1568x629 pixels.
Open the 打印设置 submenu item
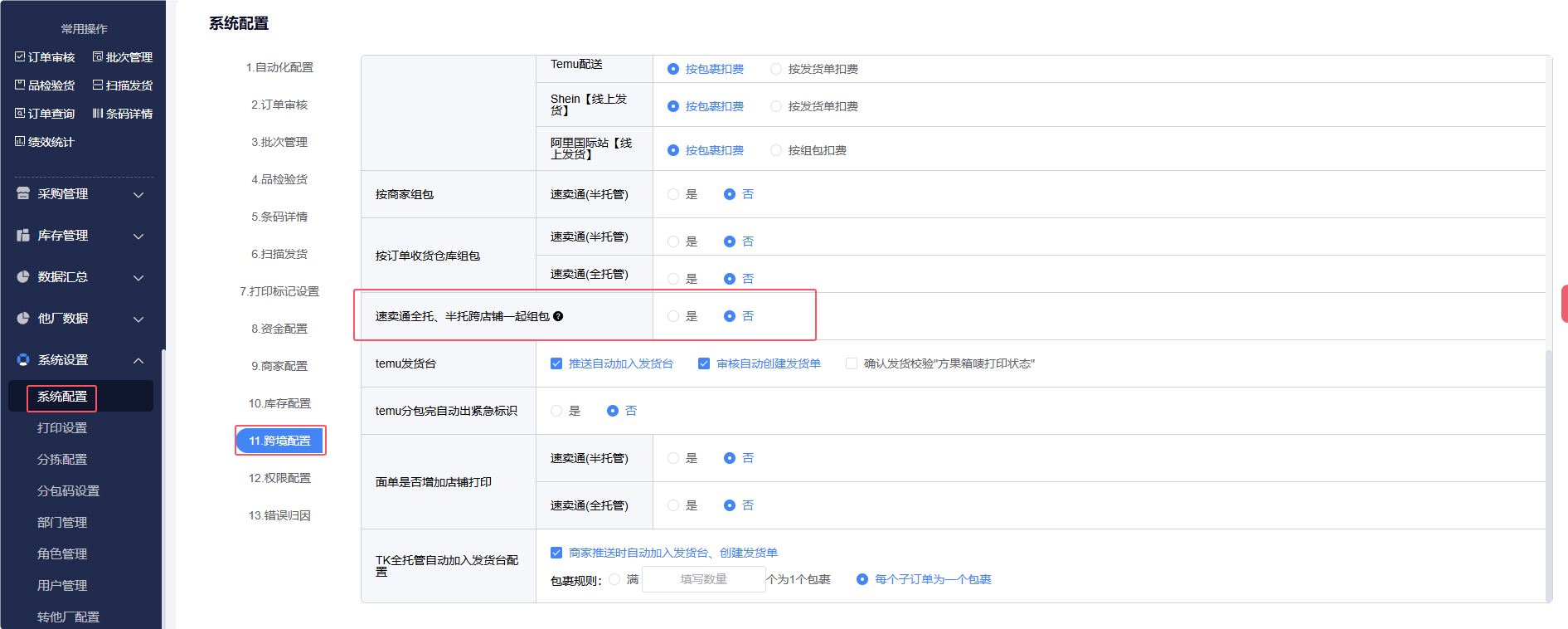62,428
